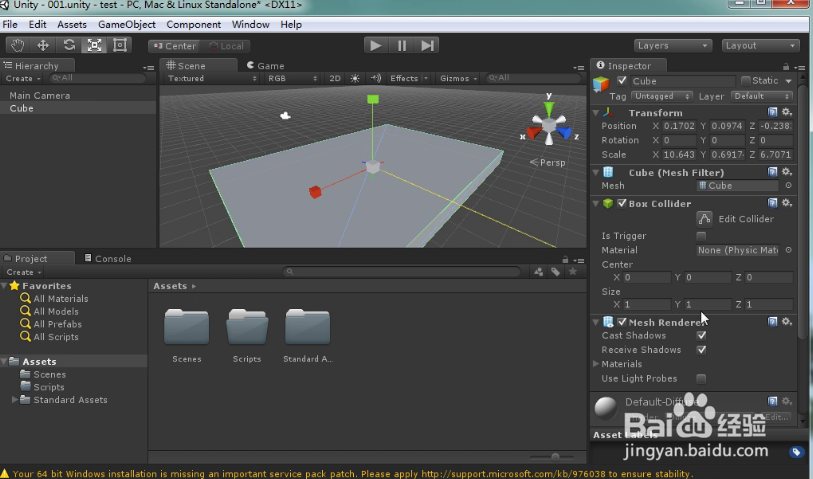The image size is (813, 479).
Task: Toggle Local handle rotation button
Action: point(226,46)
